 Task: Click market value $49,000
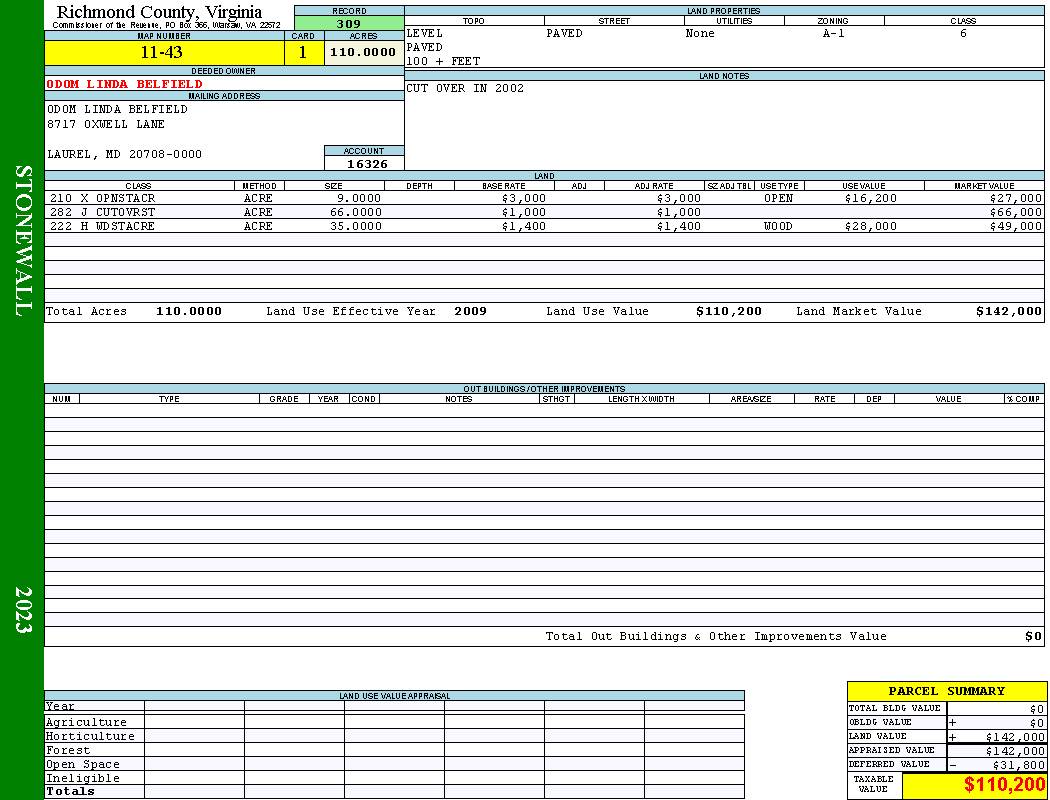point(1016,226)
